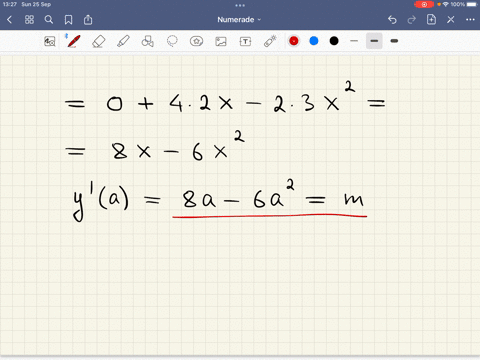Select the Lasso tool
This screenshot has width=480, height=360.
(x=172, y=41)
